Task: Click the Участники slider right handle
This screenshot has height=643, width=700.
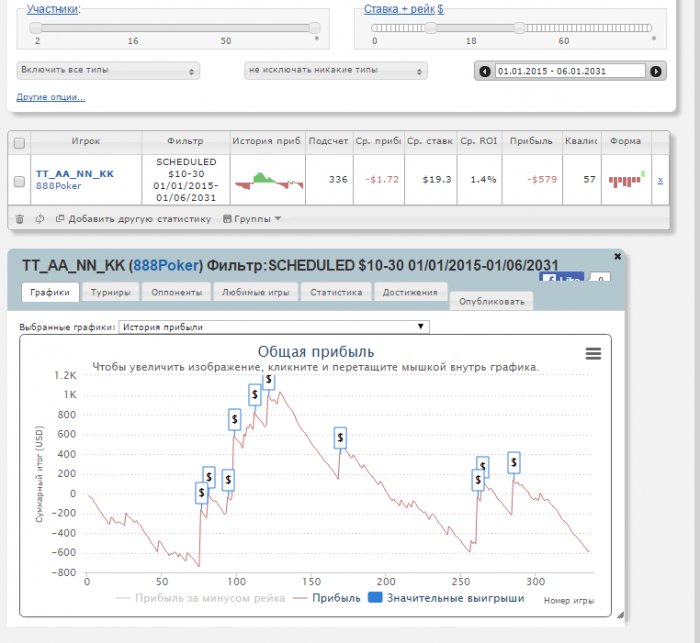Action: coord(314,28)
